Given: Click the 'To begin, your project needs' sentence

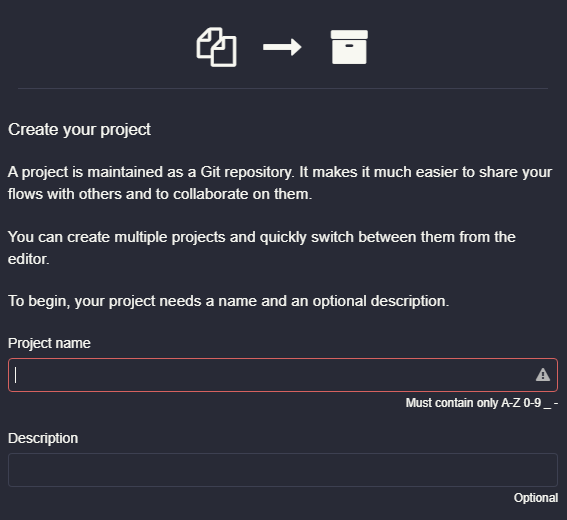Looking at the screenshot, I should tap(229, 301).
